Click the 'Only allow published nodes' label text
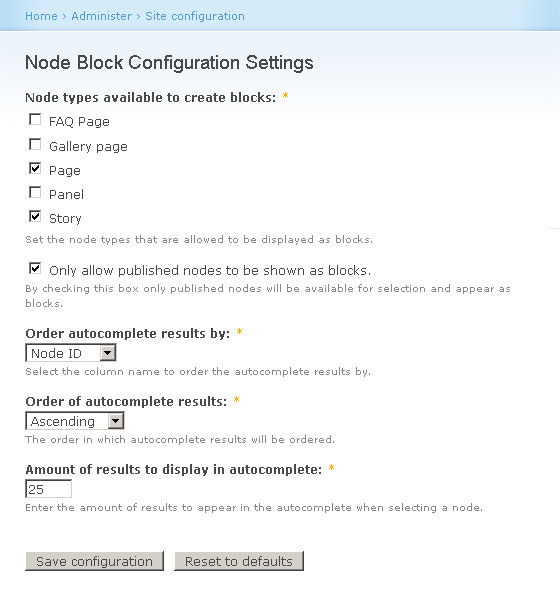Image resolution: width=560 pixels, height=601 pixels. (210, 271)
